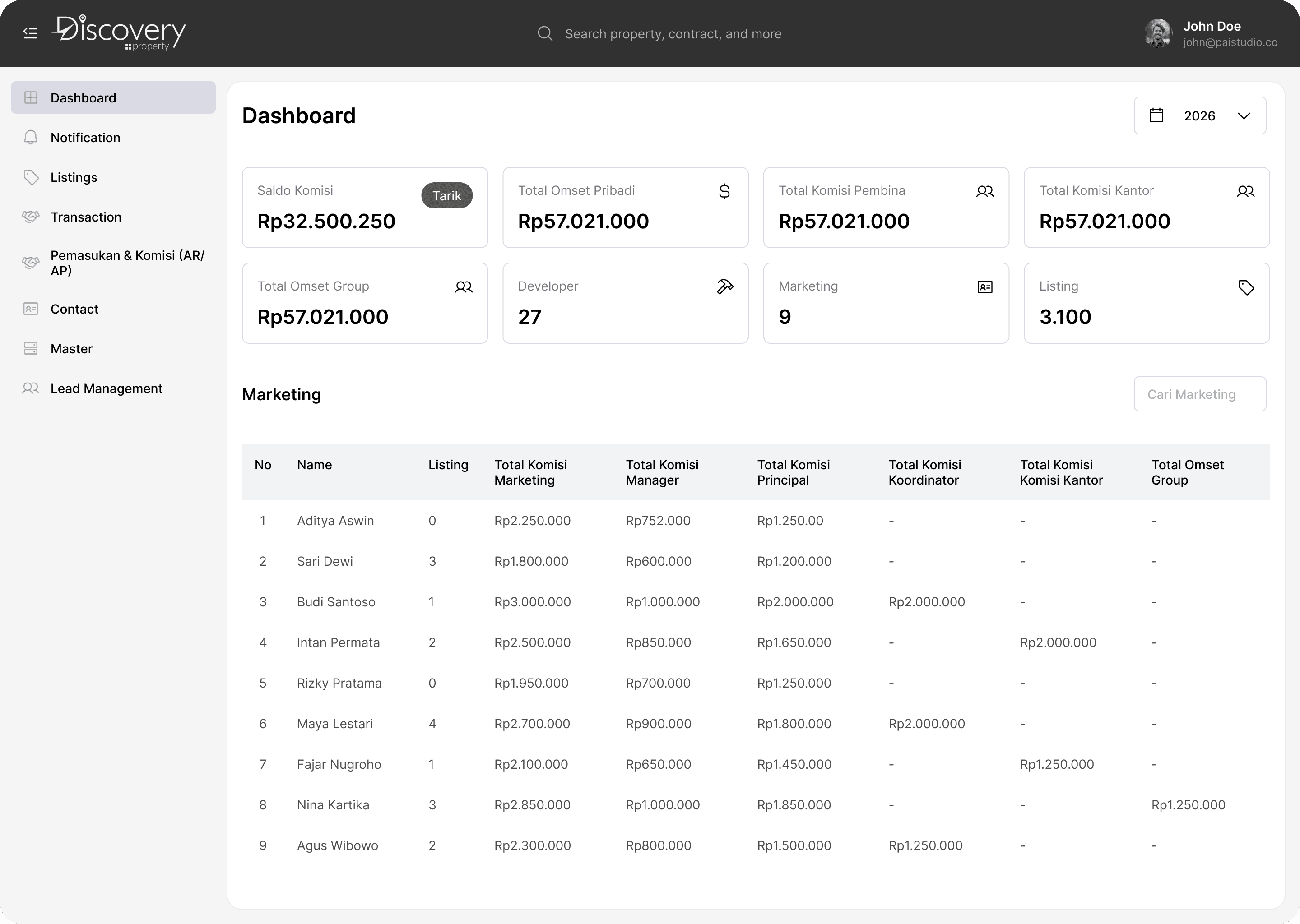Image resolution: width=1300 pixels, height=924 pixels.
Task: Click people icon on Total Komisi Kantor card
Action: coord(1245,191)
